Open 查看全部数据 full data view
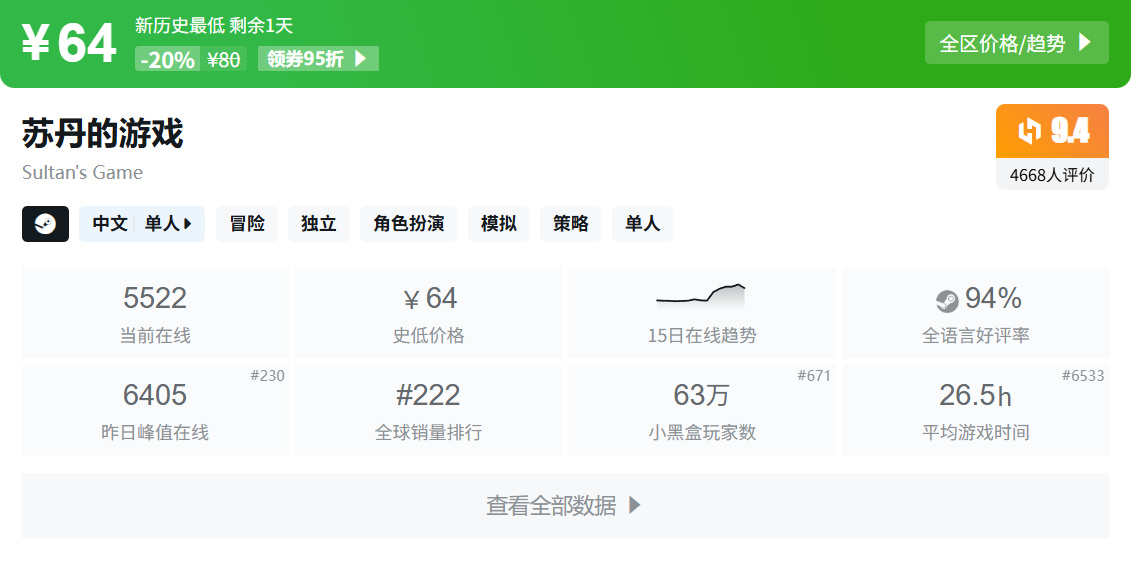The image size is (1147, 574). click(x=565, y=505)
